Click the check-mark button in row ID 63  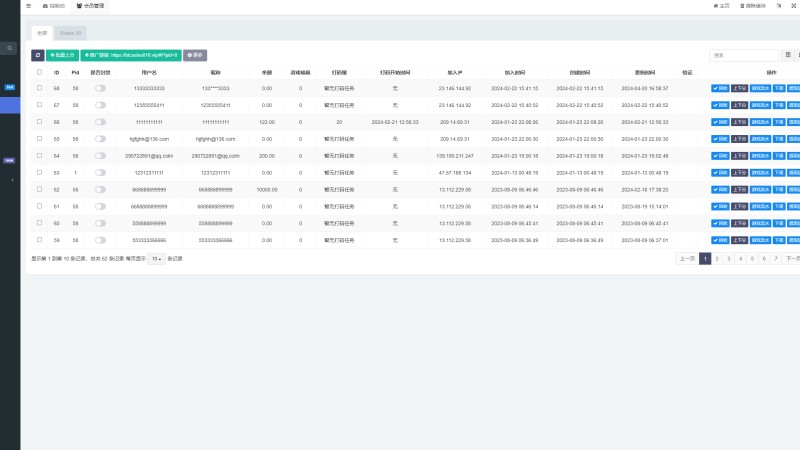pyautogui.click(x=720, y=172)
